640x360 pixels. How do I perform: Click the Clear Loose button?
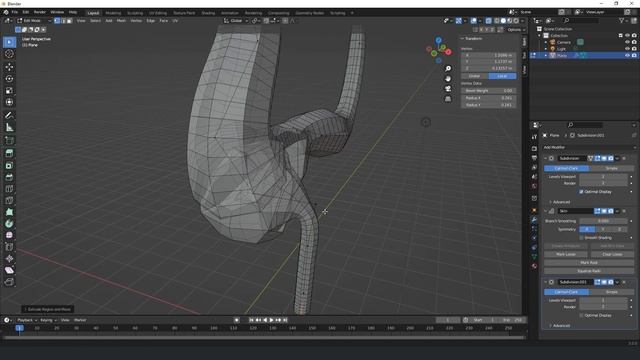(612, 254)
